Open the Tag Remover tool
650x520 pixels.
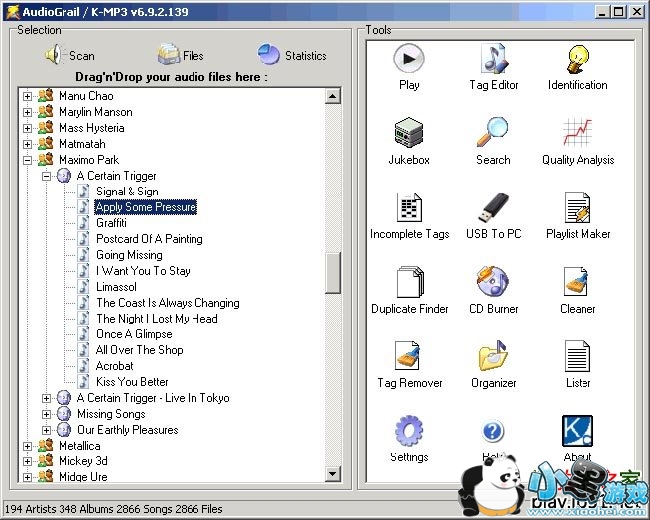pyautogui.click(x=410, y=364)
